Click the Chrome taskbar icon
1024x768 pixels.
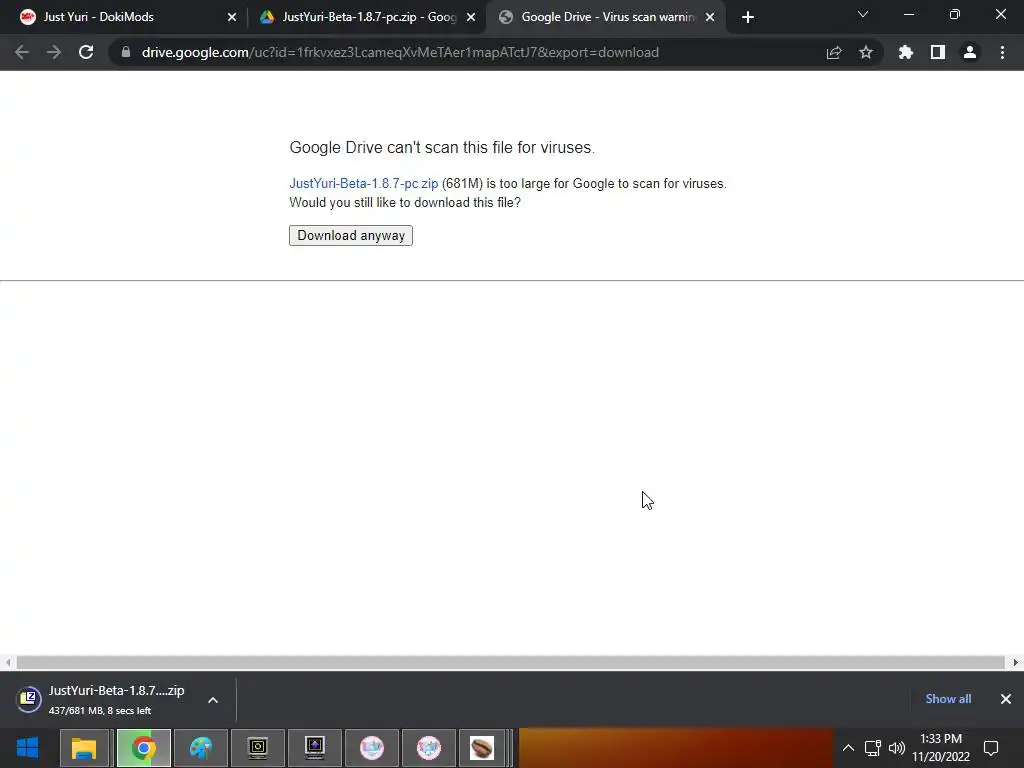click(x=144, y=748)
